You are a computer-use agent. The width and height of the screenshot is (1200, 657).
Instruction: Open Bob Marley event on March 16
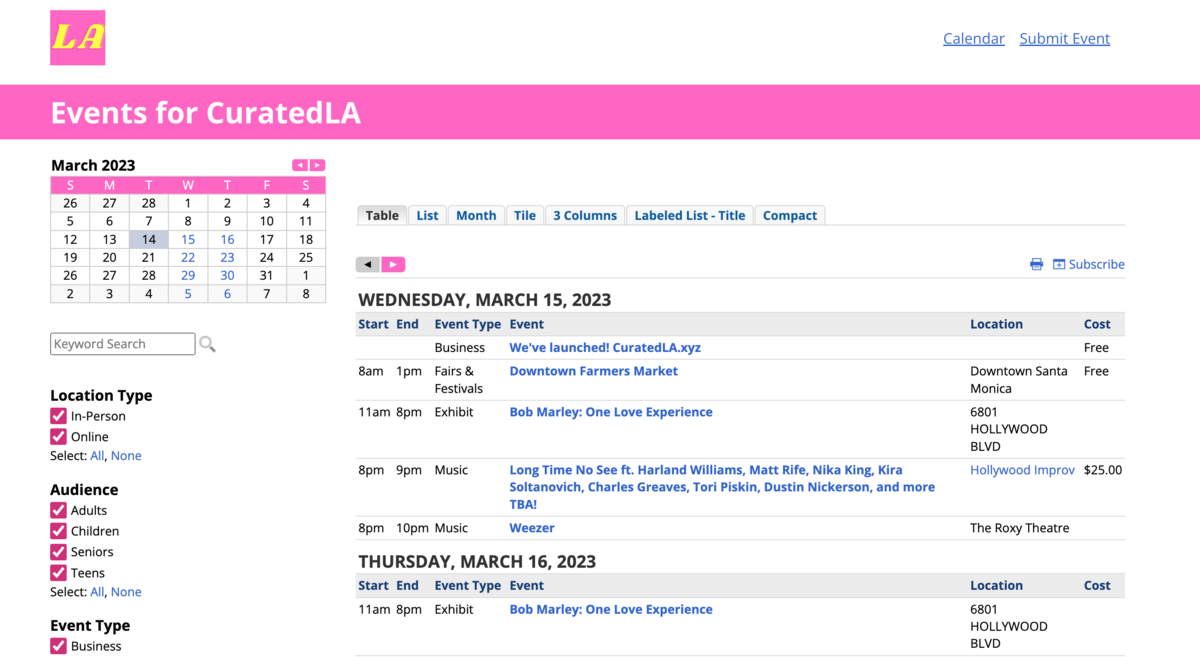click(611, 609)
